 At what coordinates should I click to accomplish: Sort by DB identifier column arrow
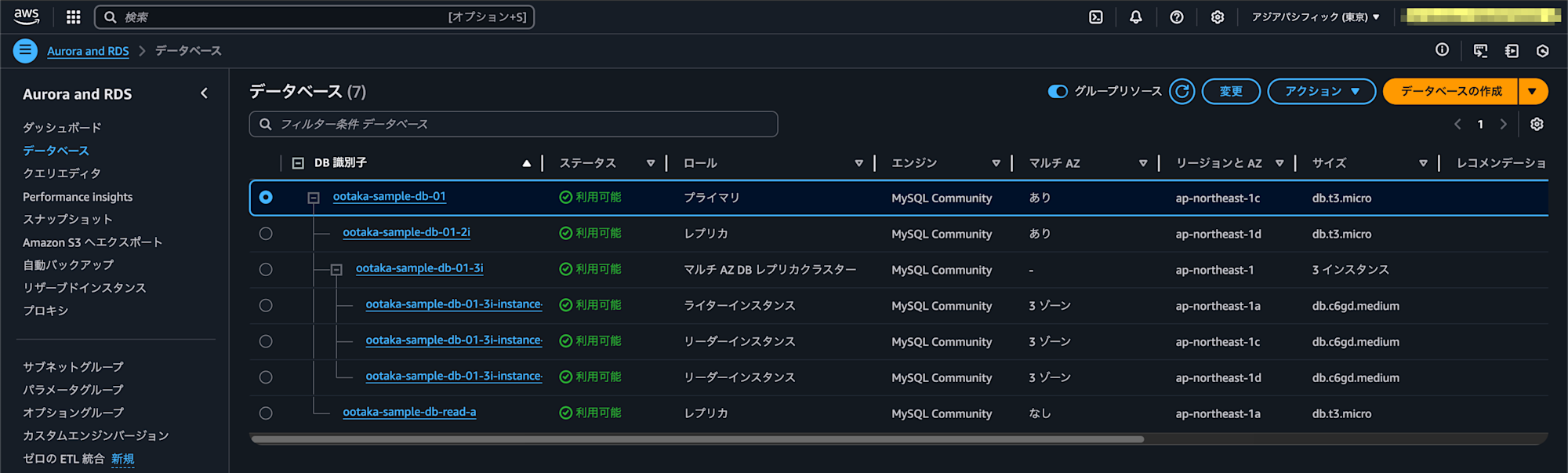(527, 163)
